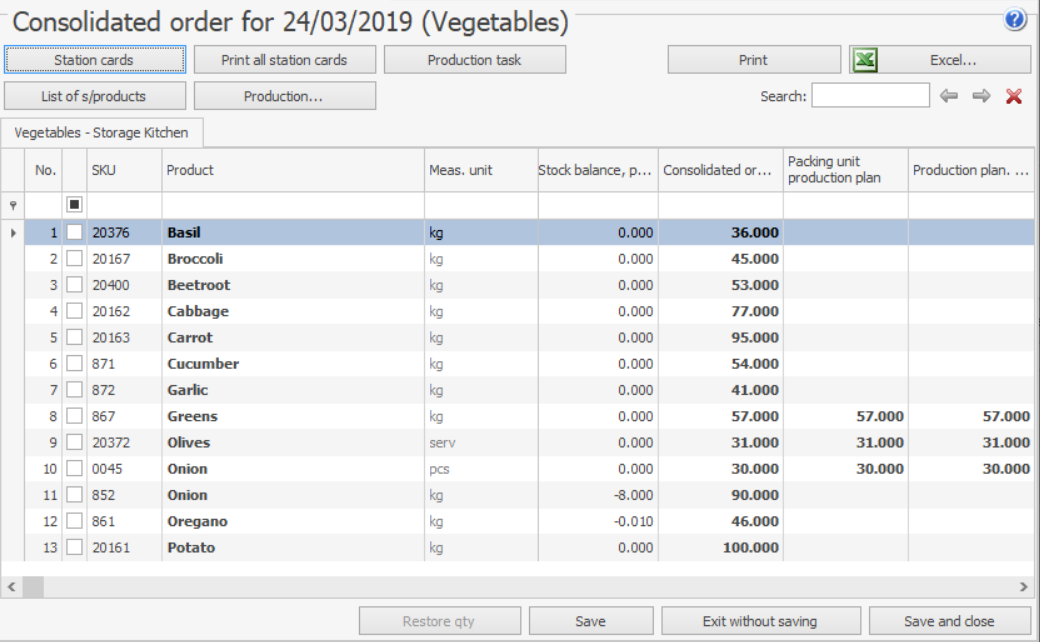Screen dimensions: 1040x642
Task: Select the Vegetables - Storage Kitchen tab
Action: click(x=102, y=133)
